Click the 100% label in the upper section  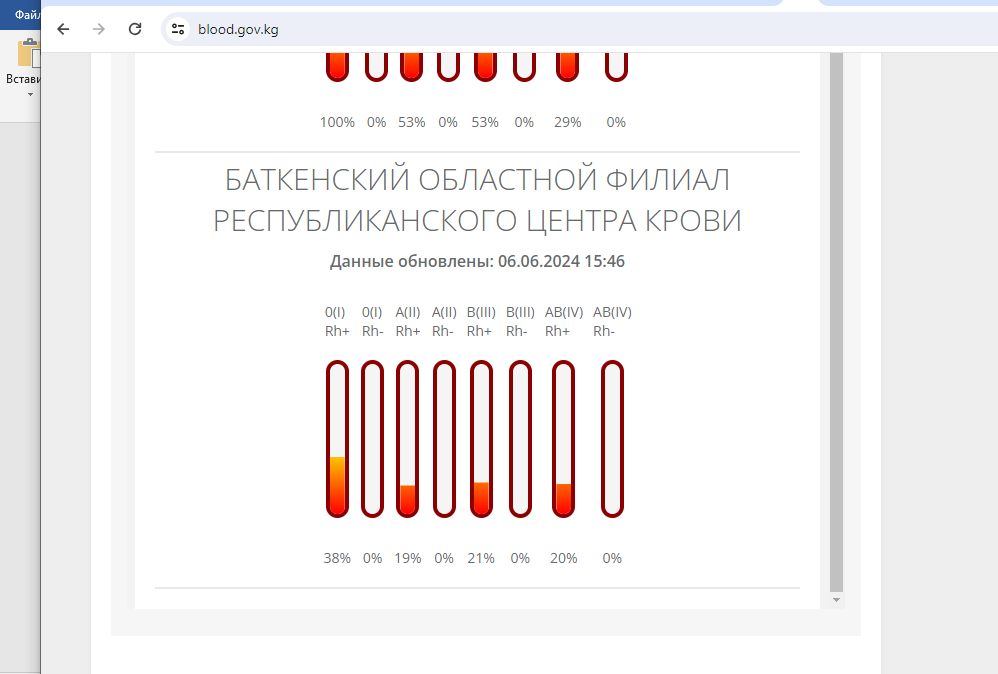[337, 122]
